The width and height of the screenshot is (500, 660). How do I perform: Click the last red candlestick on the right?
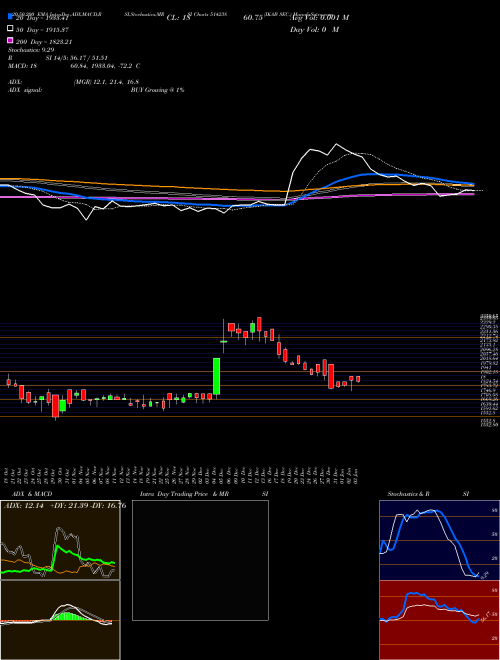(358, 379)
